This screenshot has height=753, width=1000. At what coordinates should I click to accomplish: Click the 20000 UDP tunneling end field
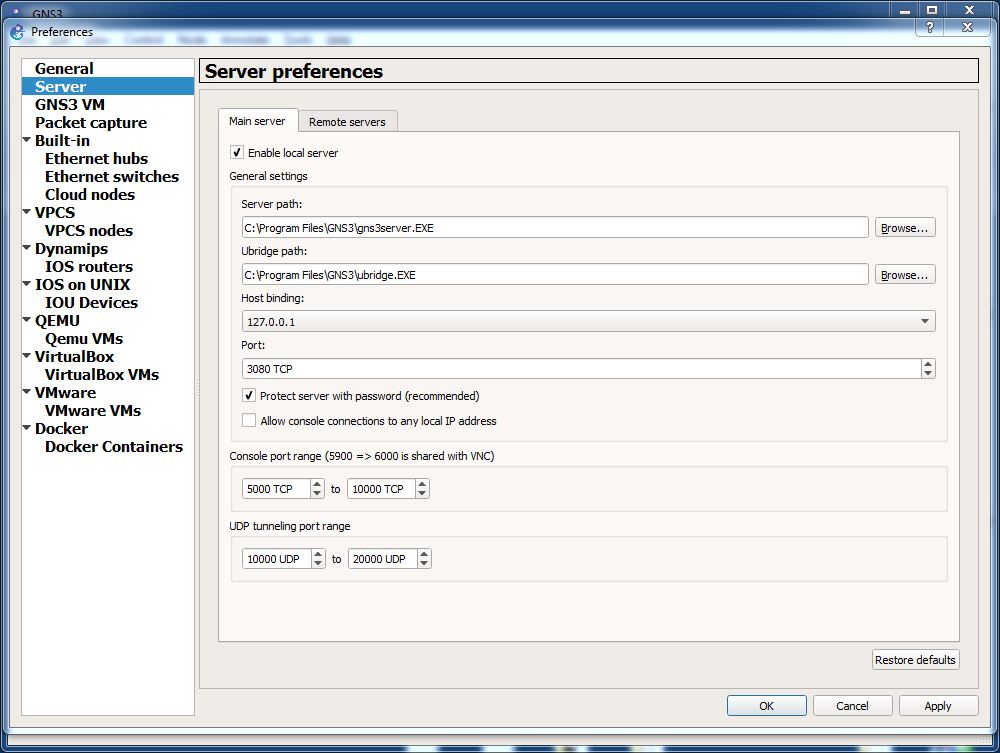tap(383, 559)
